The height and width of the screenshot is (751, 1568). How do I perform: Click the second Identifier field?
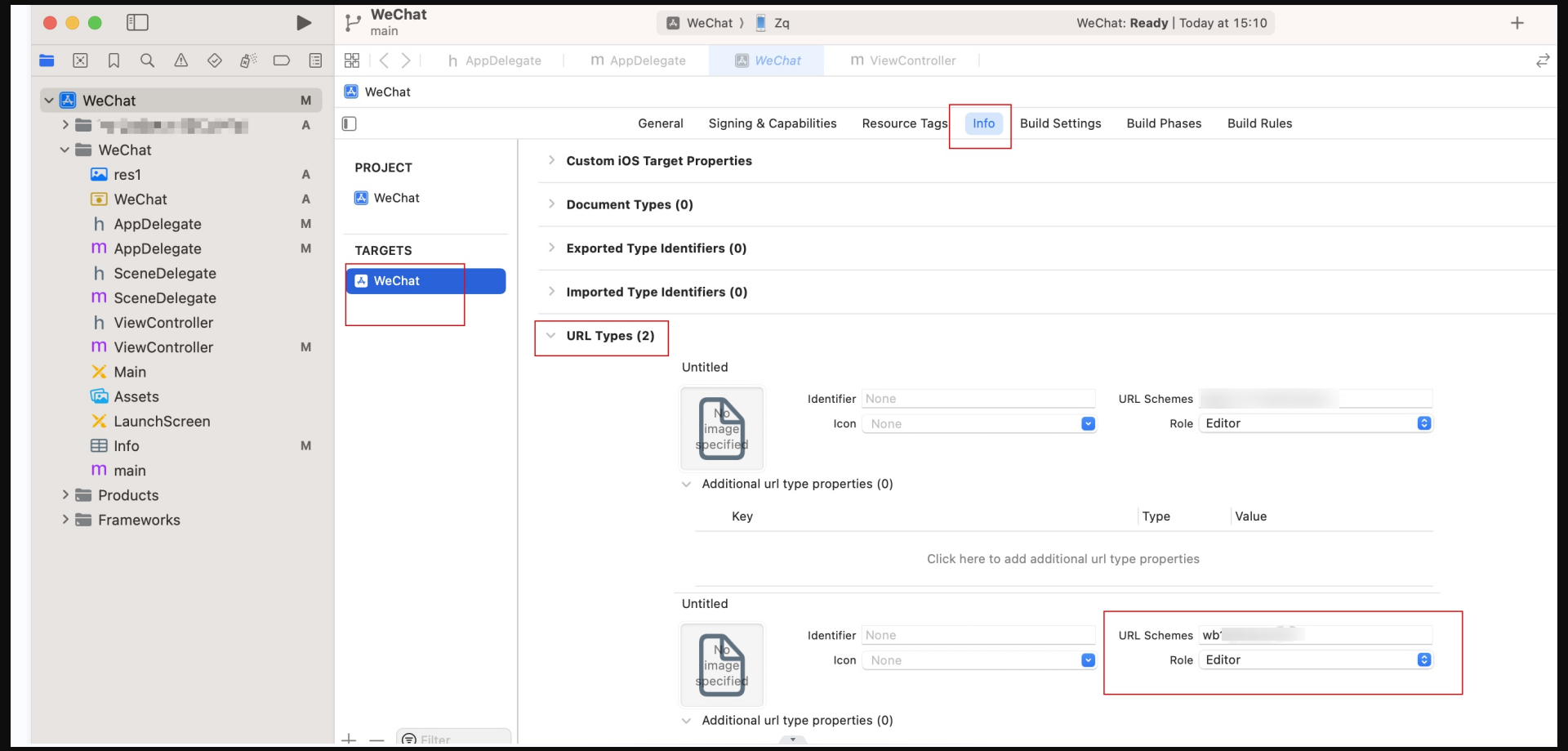[x=978, y=635]
